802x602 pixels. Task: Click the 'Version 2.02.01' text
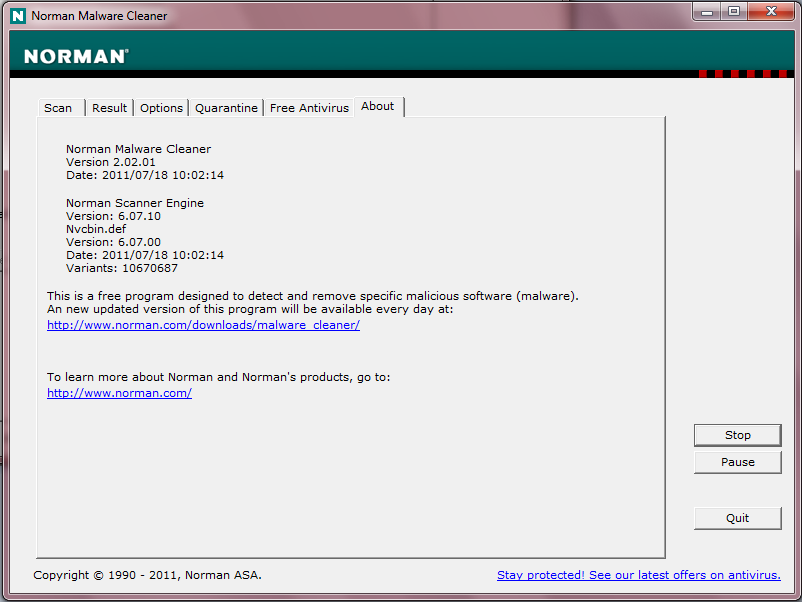click(110, 162)
